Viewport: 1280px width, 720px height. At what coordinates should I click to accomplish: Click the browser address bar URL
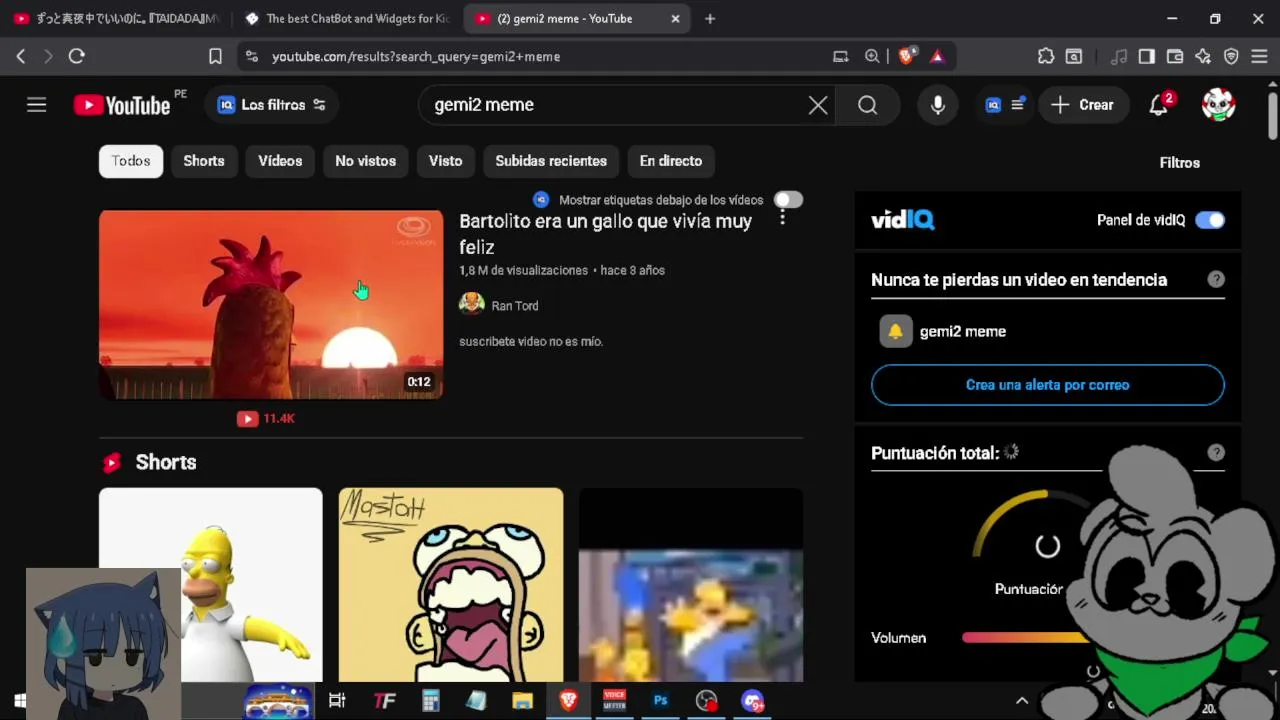416,57
